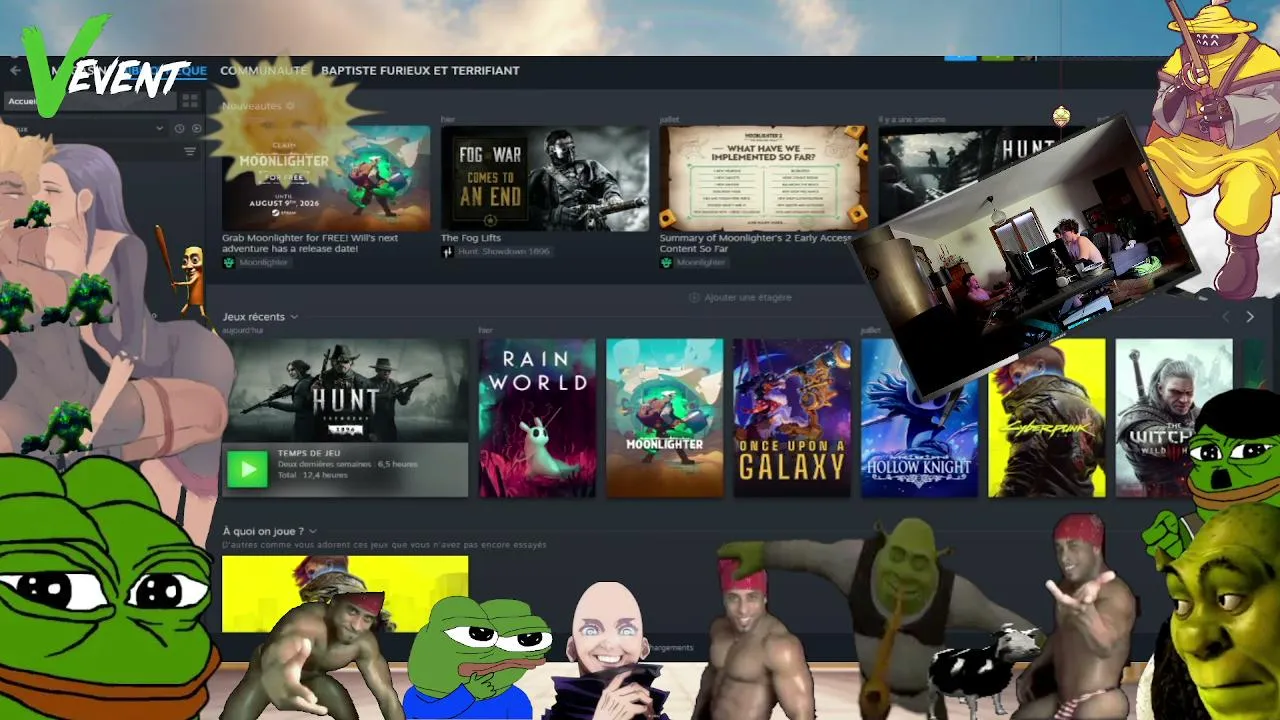Play Hunt with the green button
Image resolution: width=1280 pixels, height=720 pixels.
(247, 469)
